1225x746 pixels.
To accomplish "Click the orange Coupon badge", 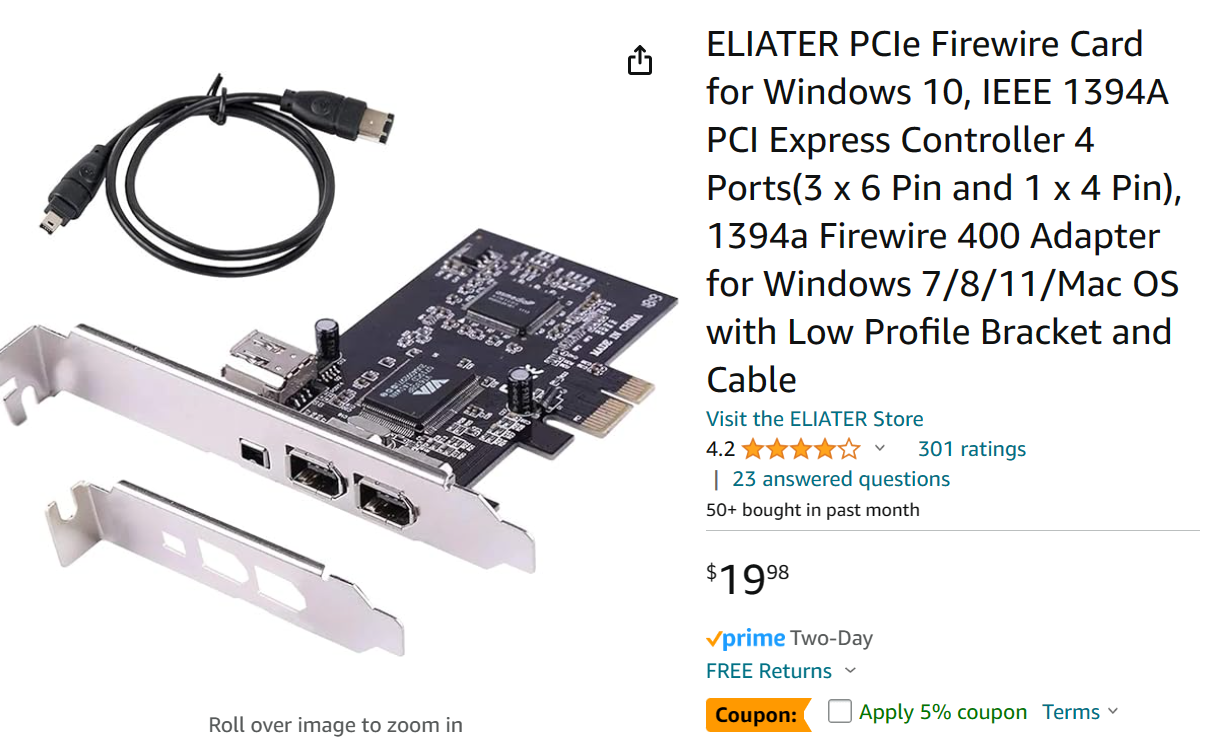I will tap(757, 714).
